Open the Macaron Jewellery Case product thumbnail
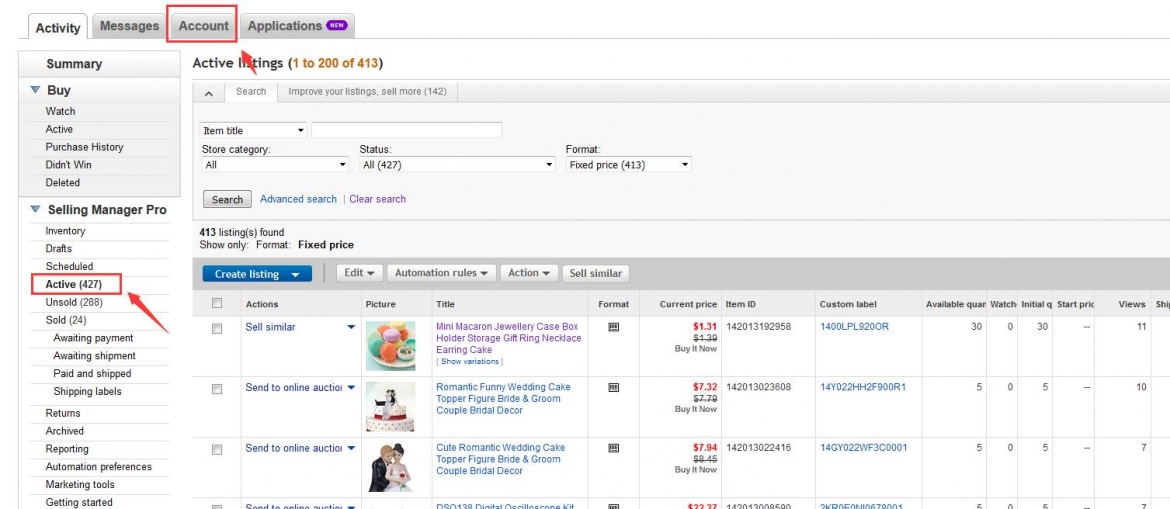The width and height of the screenshot is (1170, 509). click(x=390, y=346)
